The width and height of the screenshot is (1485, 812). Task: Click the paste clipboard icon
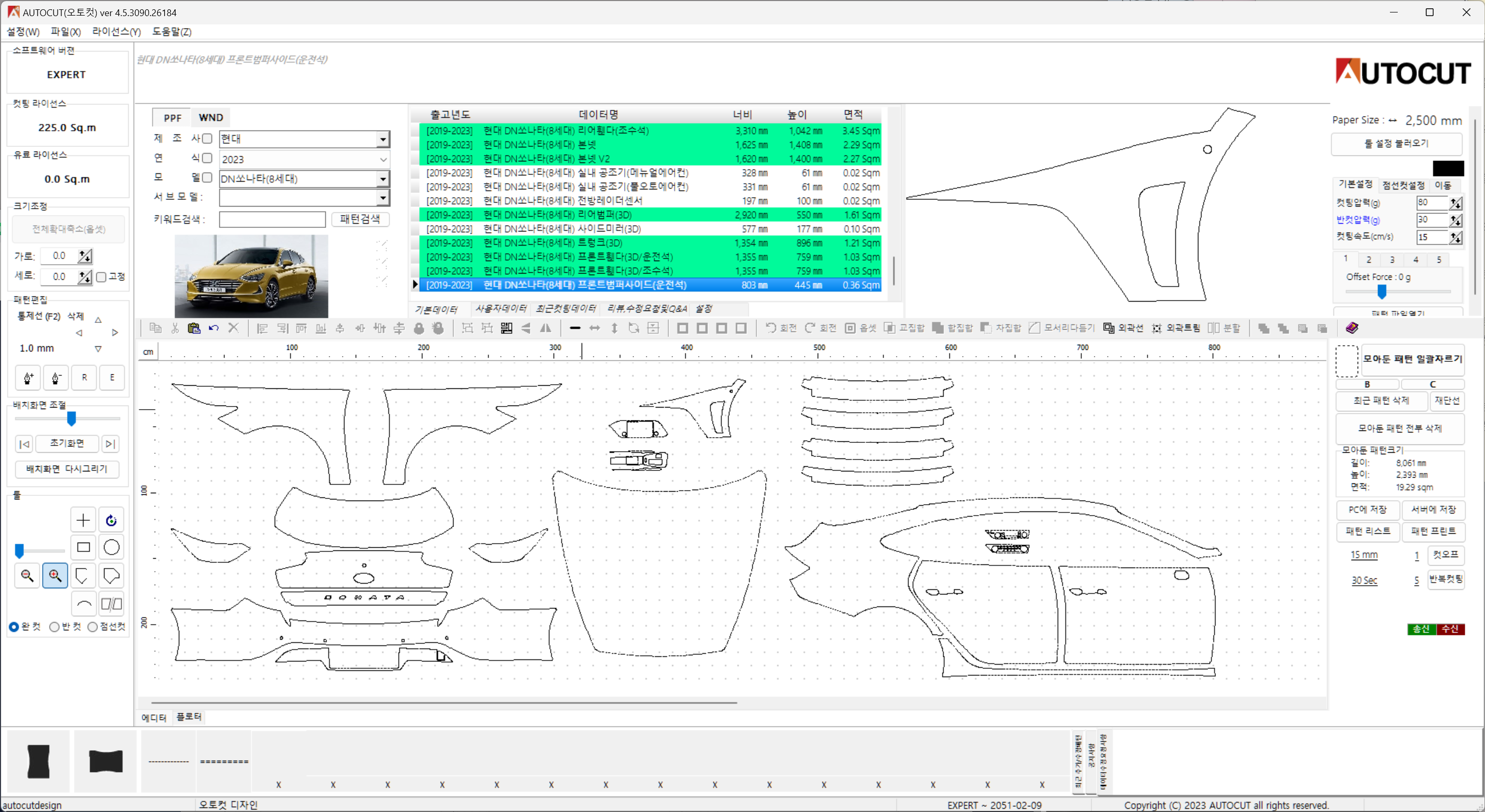(x=194, y=328)
